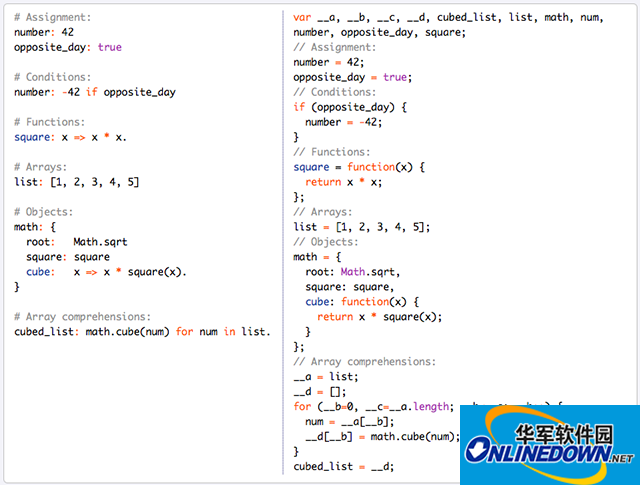Screen dimensions: 640x485
Task: Click the '__d[__b] = math.cube(num);' line
Action: [x=382, y=437]
